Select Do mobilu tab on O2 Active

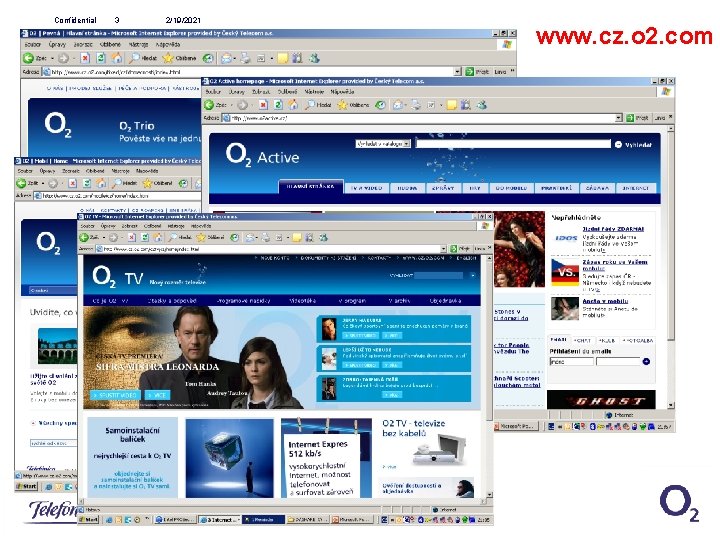(511, 188)
